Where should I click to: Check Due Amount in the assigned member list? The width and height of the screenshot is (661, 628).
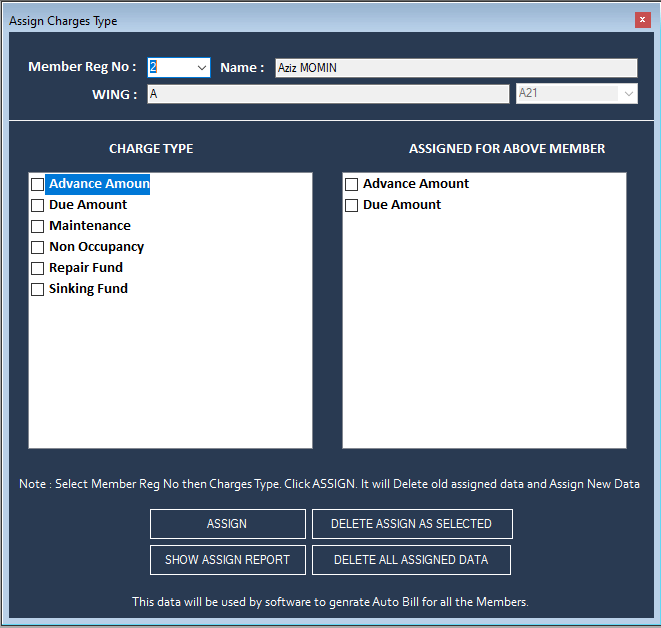pos(352,205)
